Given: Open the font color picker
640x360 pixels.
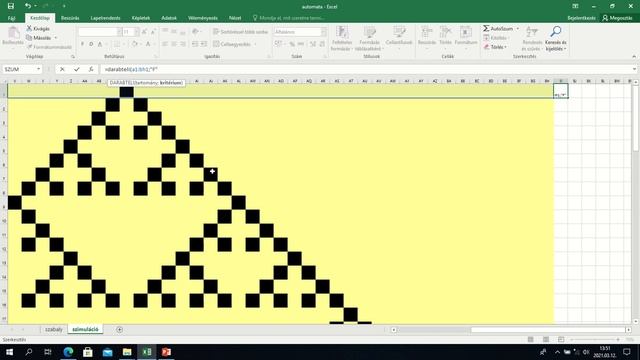Looking at the screenshot, I should click(x=148, y=44).
